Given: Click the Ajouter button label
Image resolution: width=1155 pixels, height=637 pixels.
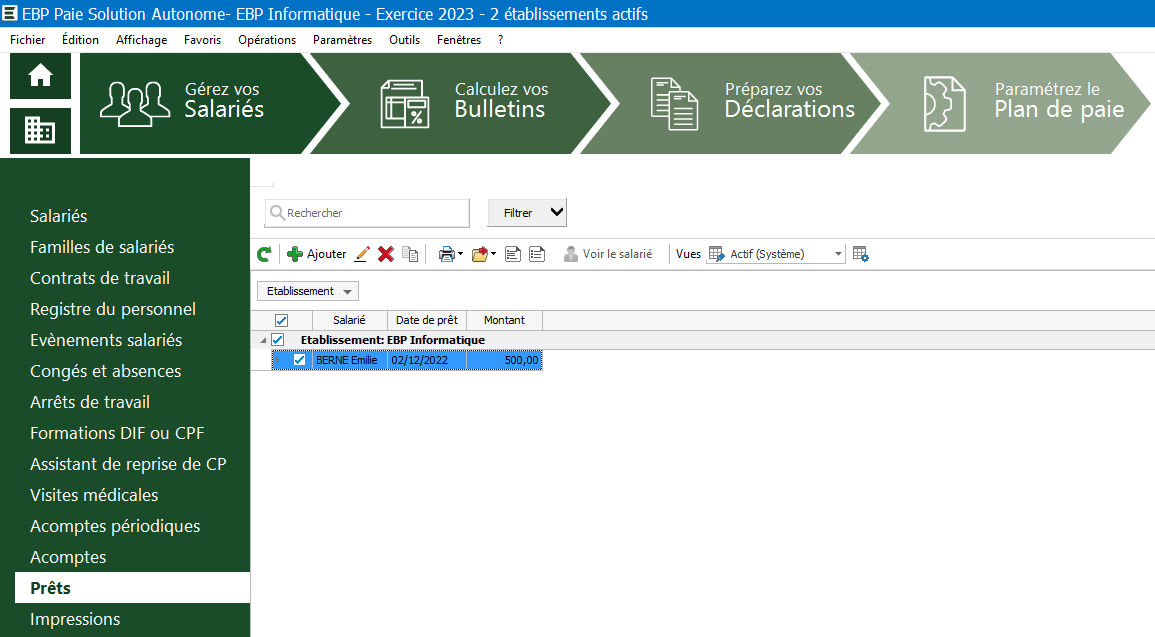Looking at the screenshot, I should (326, 254).
